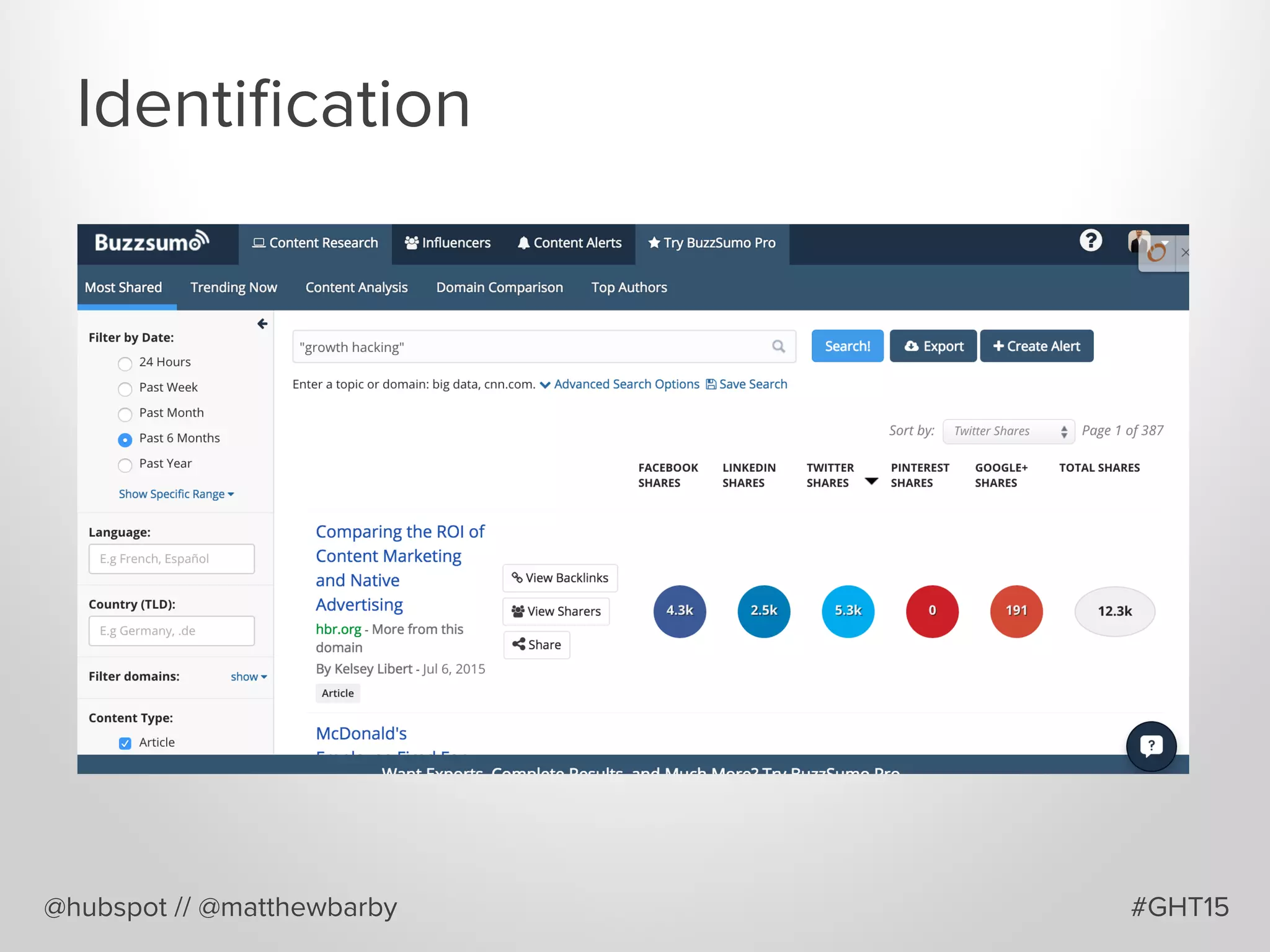Collapse the filter sidebar with back arrow

[x=262, y=324]
